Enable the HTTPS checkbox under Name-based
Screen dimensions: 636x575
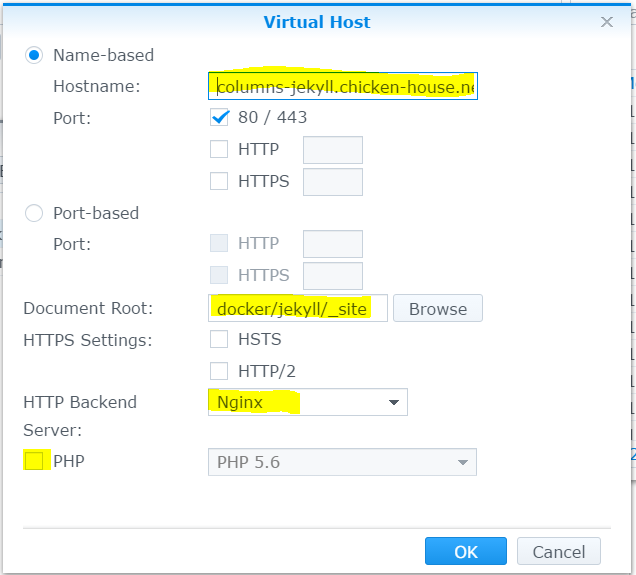click(x=220, y=182)
